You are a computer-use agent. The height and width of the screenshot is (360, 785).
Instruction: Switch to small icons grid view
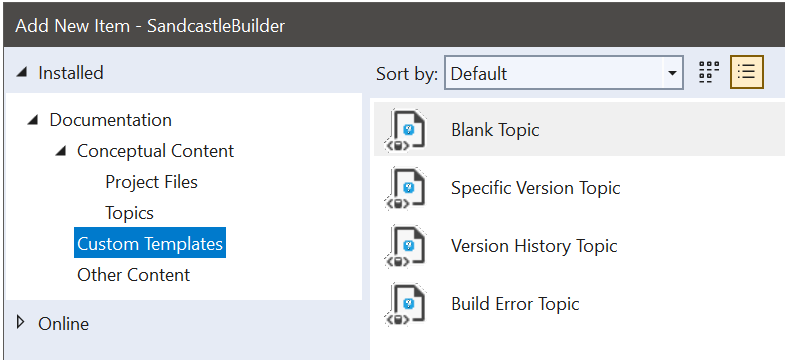(708, 73)
